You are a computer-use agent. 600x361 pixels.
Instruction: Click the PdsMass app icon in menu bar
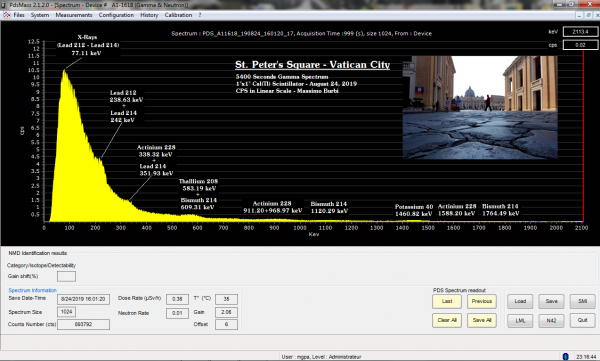pyautogui.click(x=7, y=15)
